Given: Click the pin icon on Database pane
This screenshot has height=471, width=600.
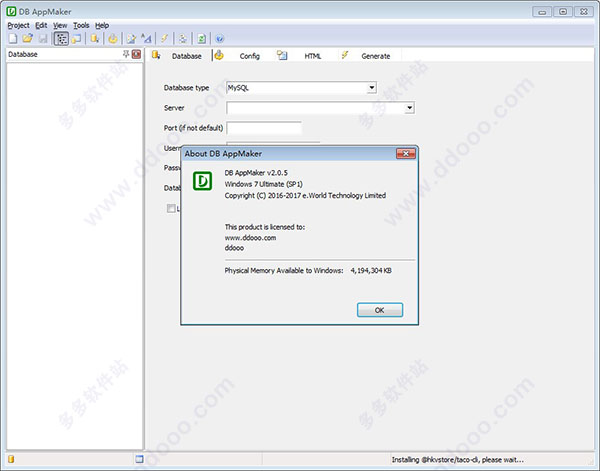Looking at the screenshot, I should point(126,54).
